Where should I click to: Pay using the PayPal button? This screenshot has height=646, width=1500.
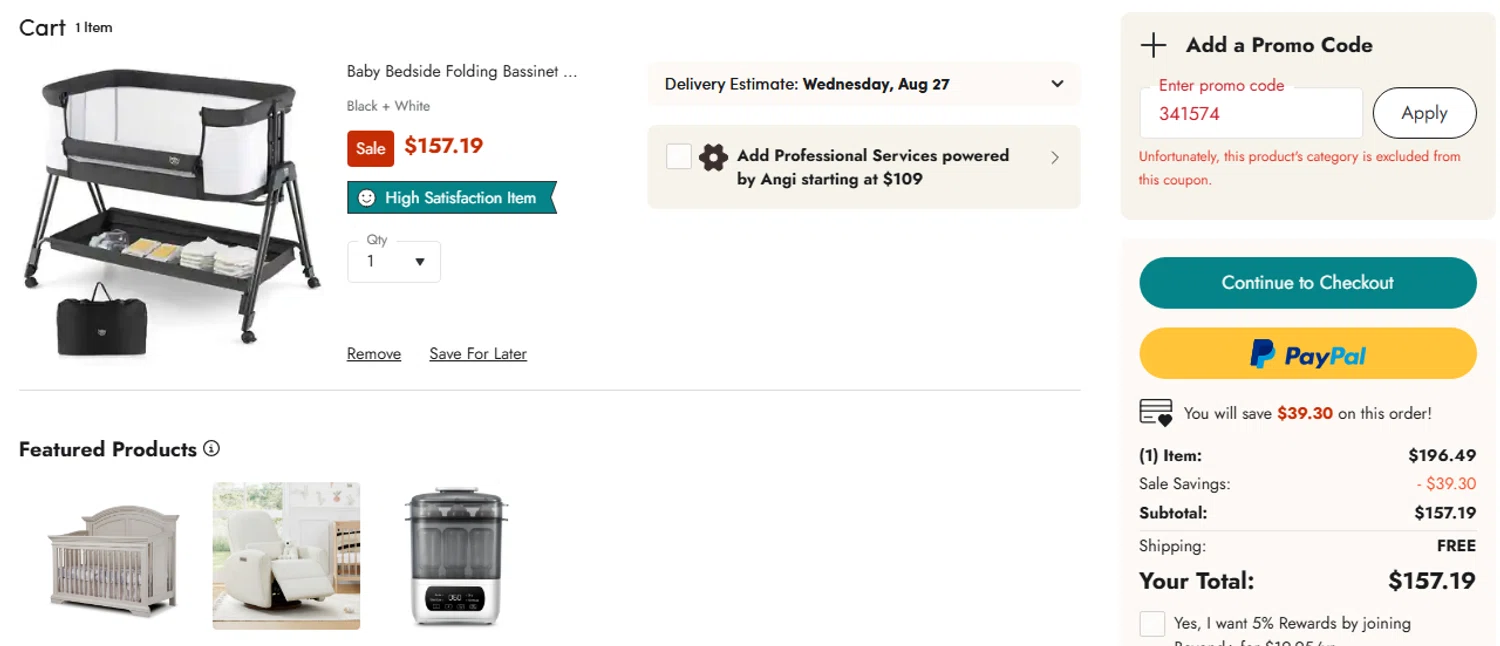1307,354
